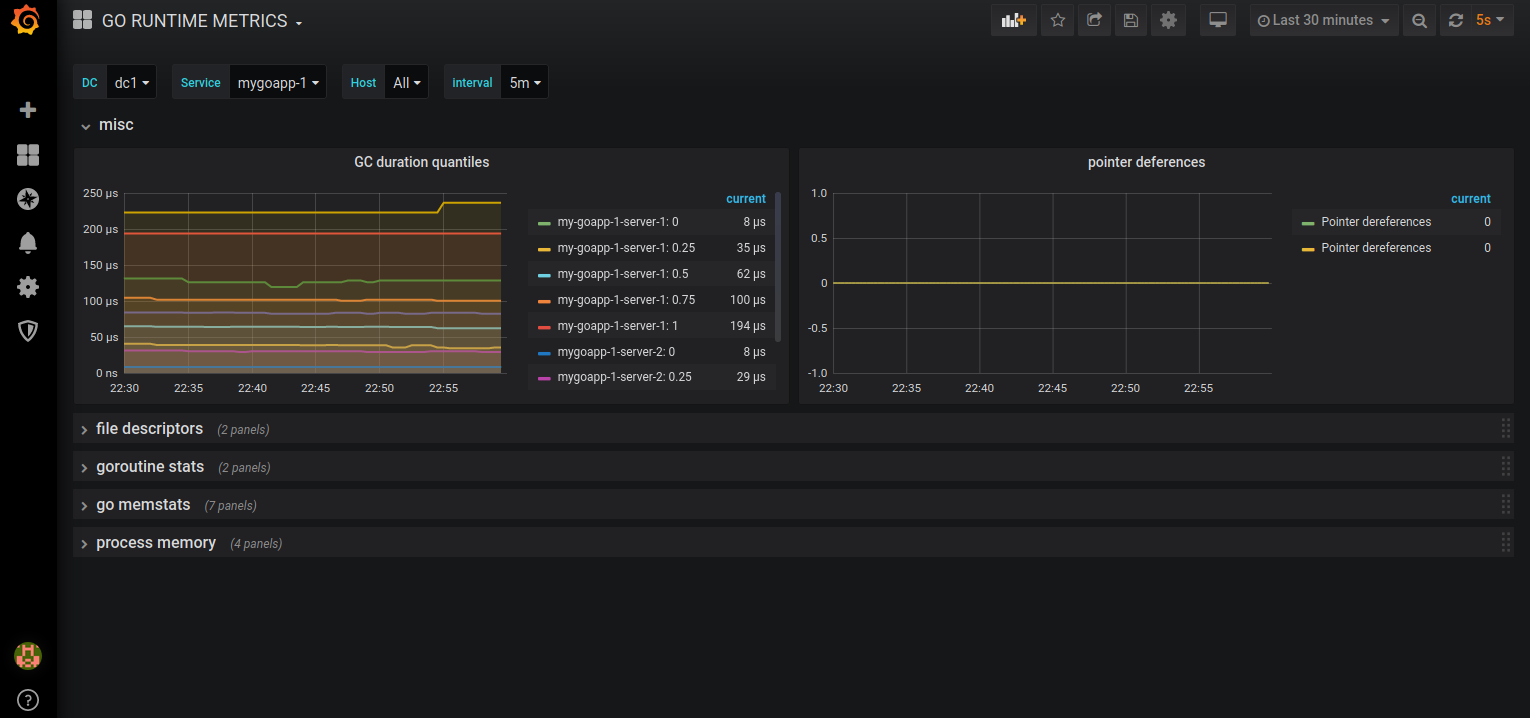This screenshot has width=1530, height=718.
Task: Click the GC legend vertical scrollbar
Action: 778,266
